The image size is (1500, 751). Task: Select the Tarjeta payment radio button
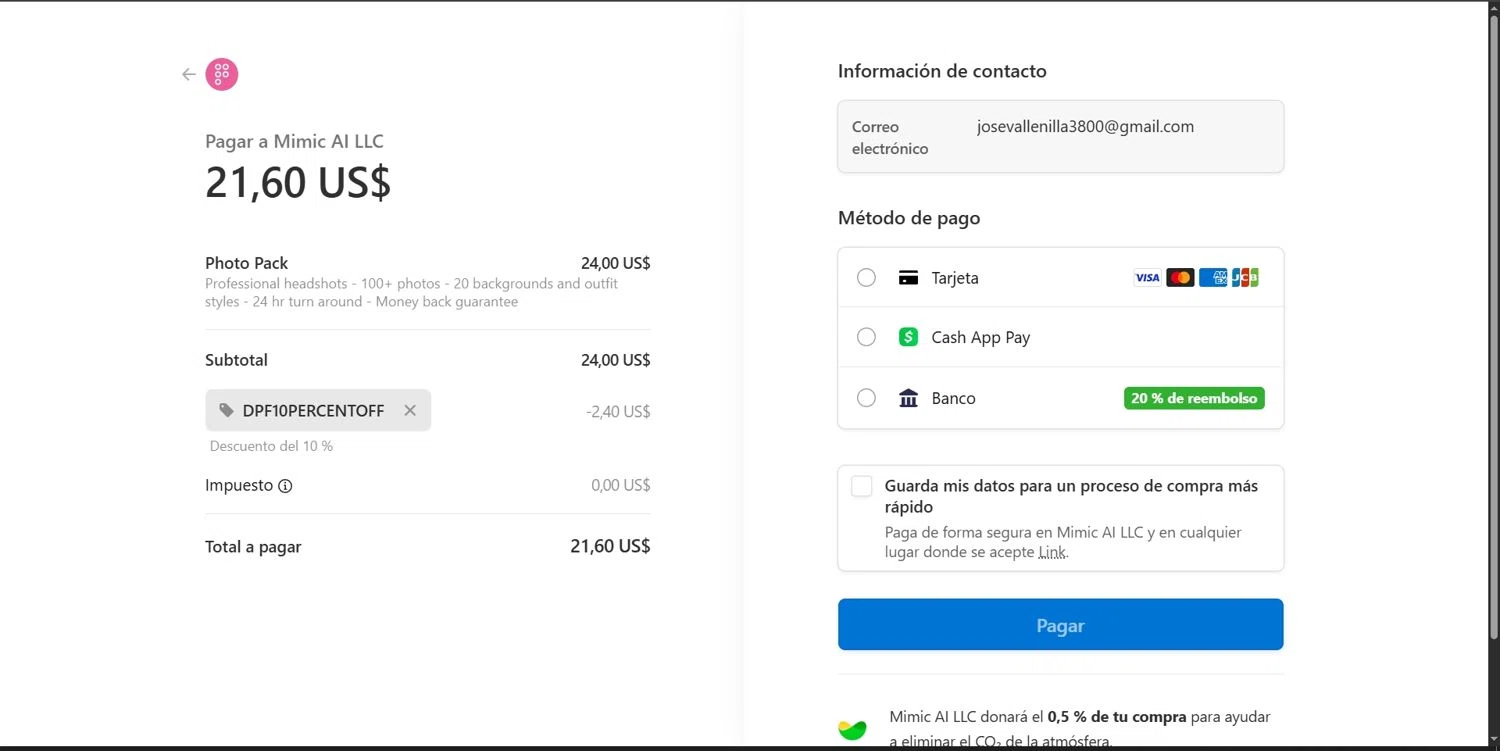866,277
